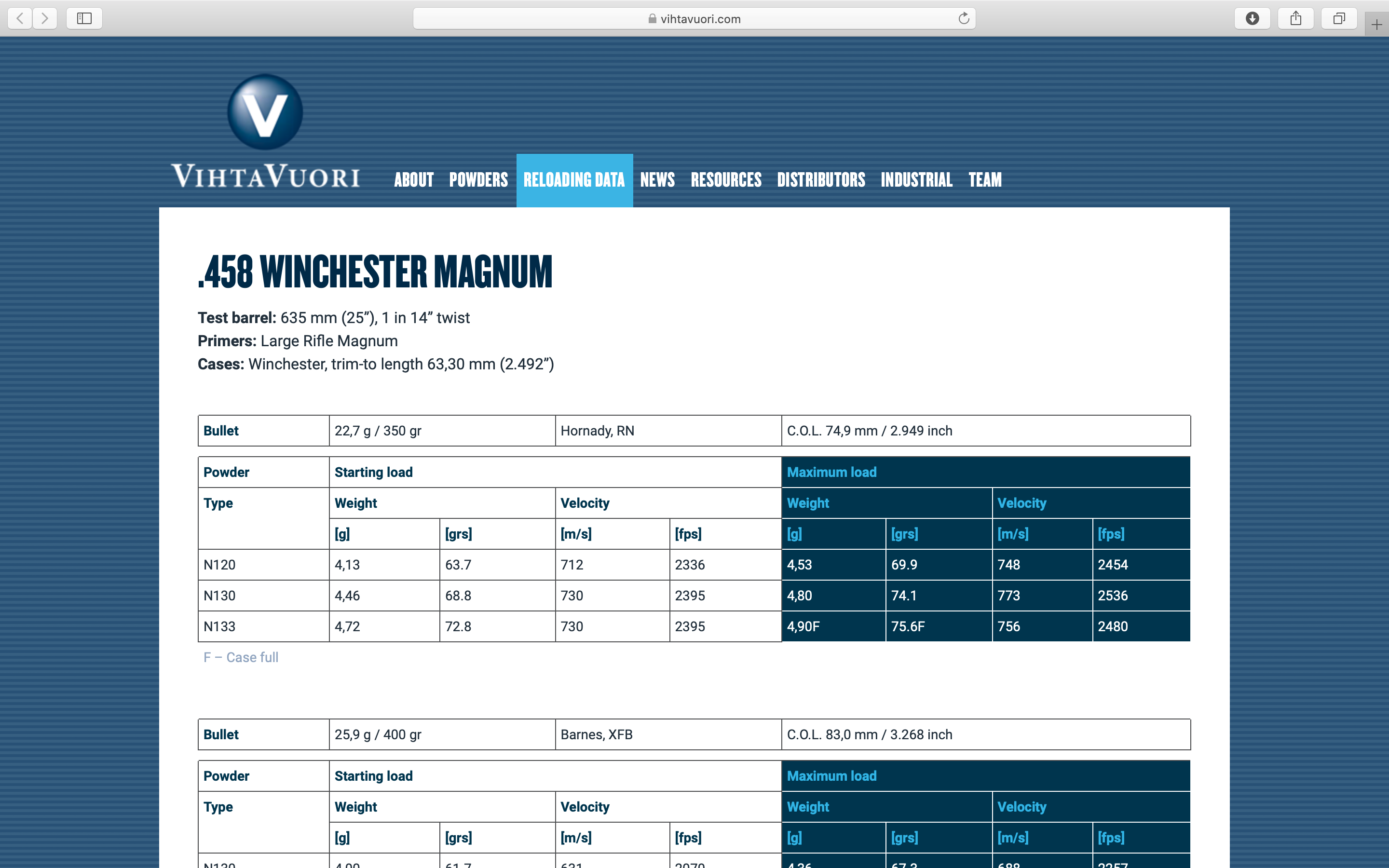Click the 712 m/s velocity cell
Image resolution: width=1389 pixels, height=868 pixels.
[612, 565]
